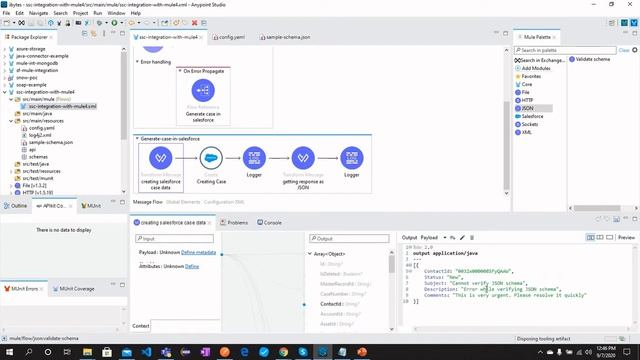Collapse the On Error Propagate scope
This screenshot has width=640, height=360.
point(180,71)
